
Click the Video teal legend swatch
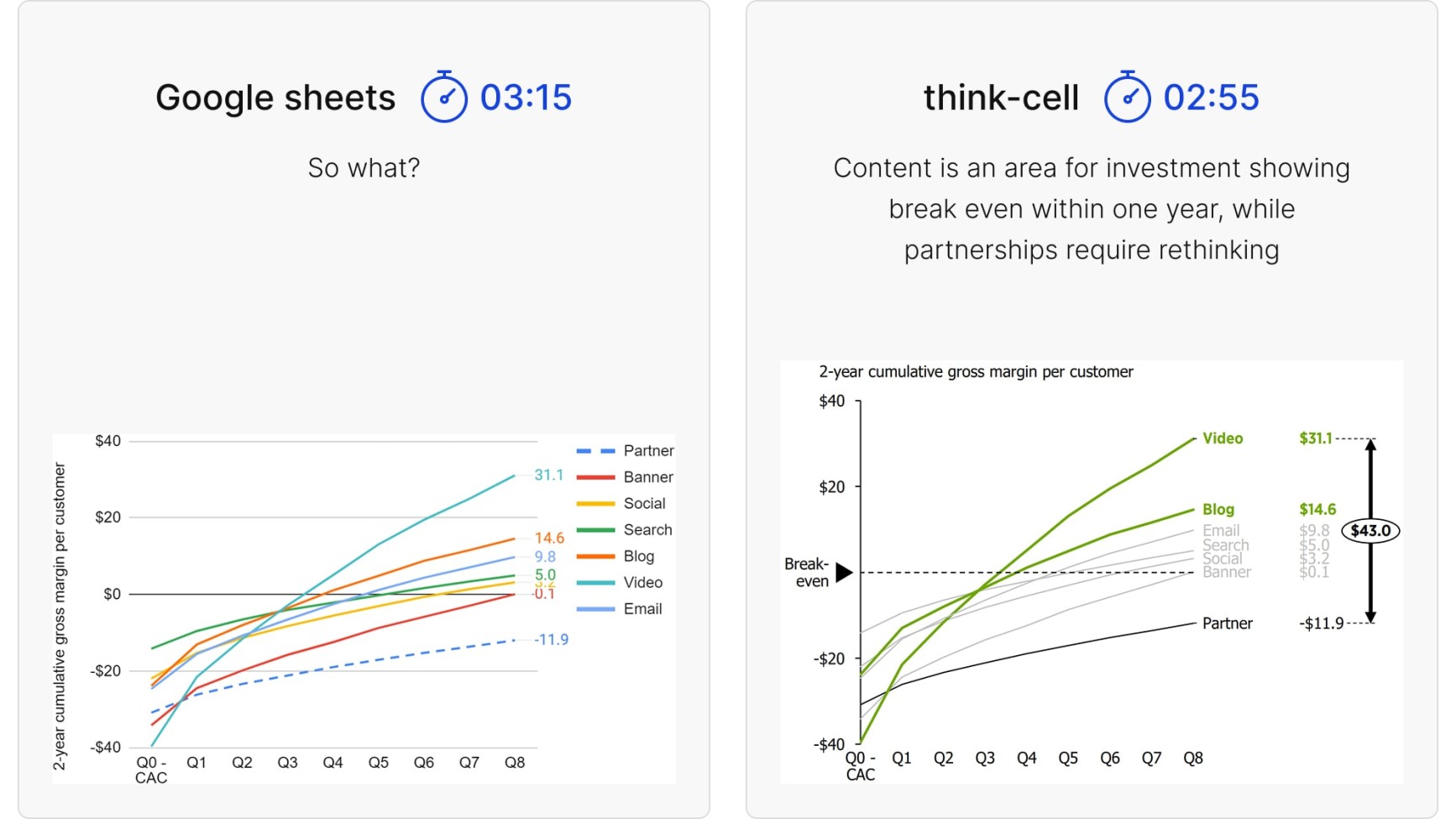pos(595,583)
